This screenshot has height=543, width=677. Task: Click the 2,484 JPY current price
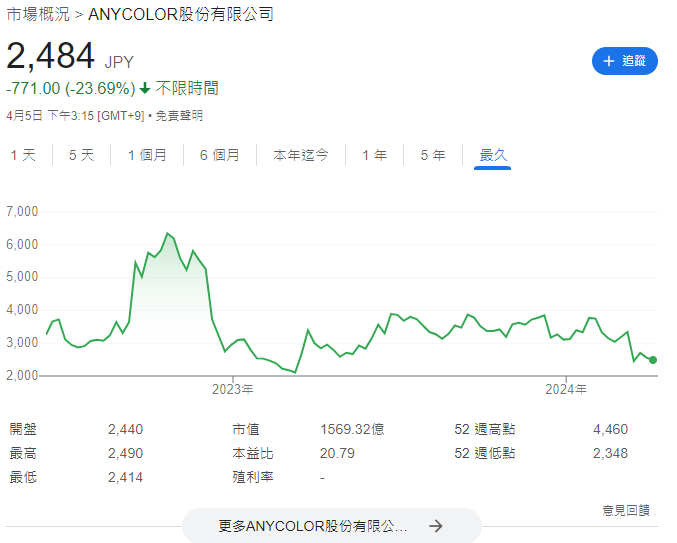(x=51, y=57)
